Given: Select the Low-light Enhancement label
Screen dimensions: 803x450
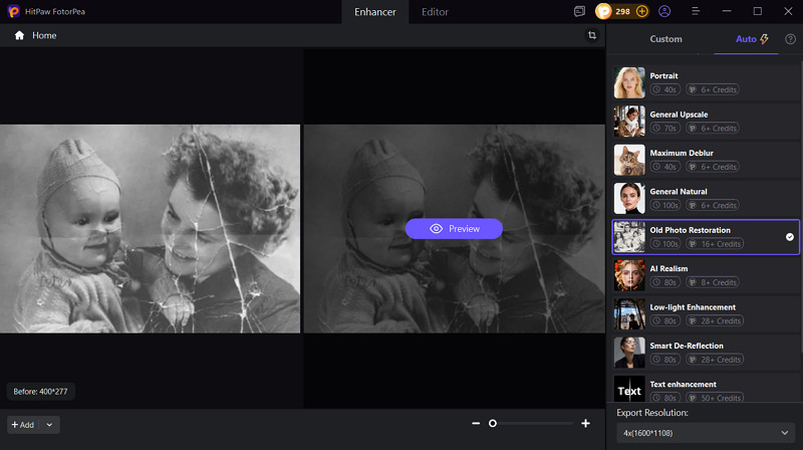Looking at the screenshot, I should tap(692, 307).
